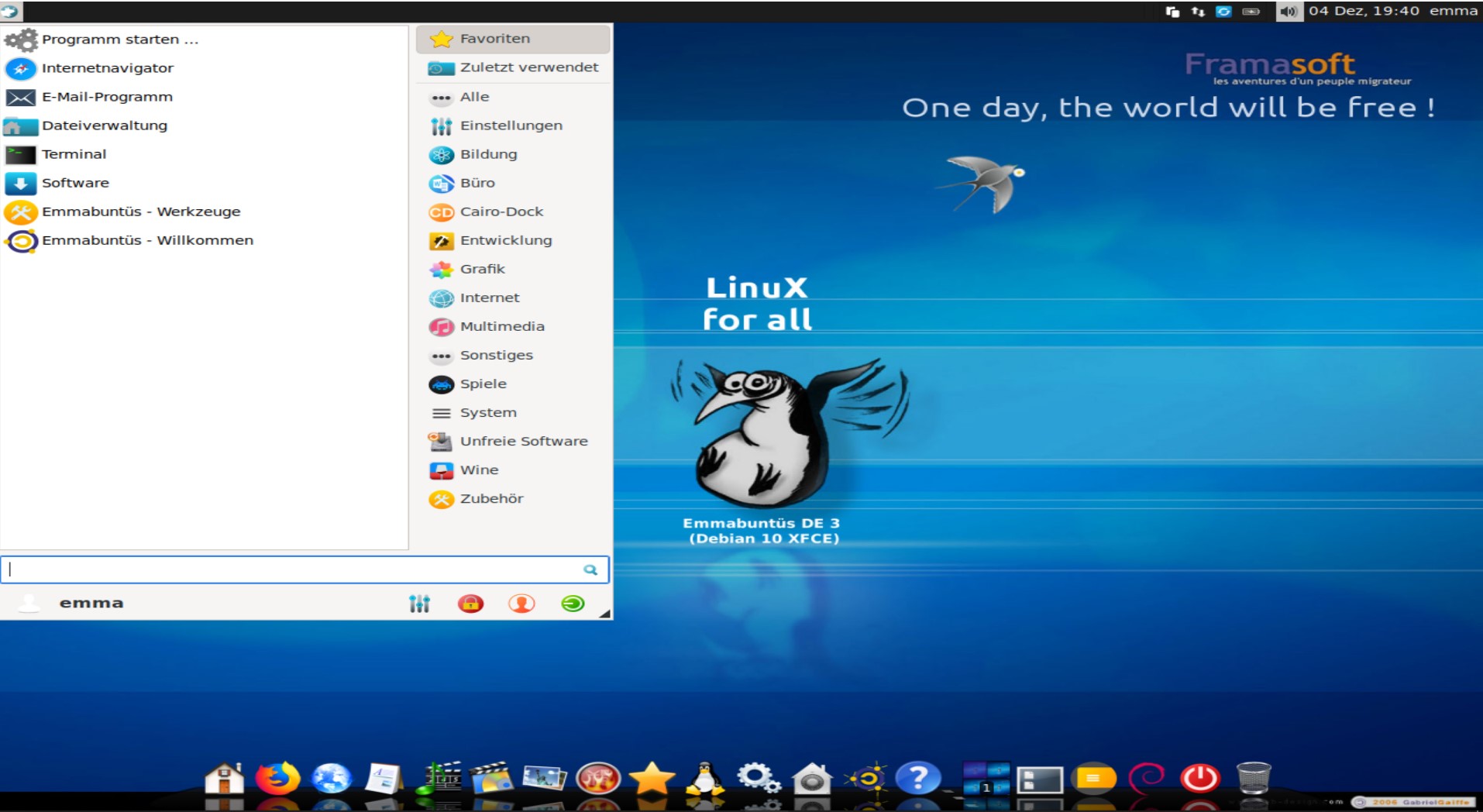Click the Debian swirl dock icon
Viewport: 1483px width, 812px height.
coord(1147,779)
